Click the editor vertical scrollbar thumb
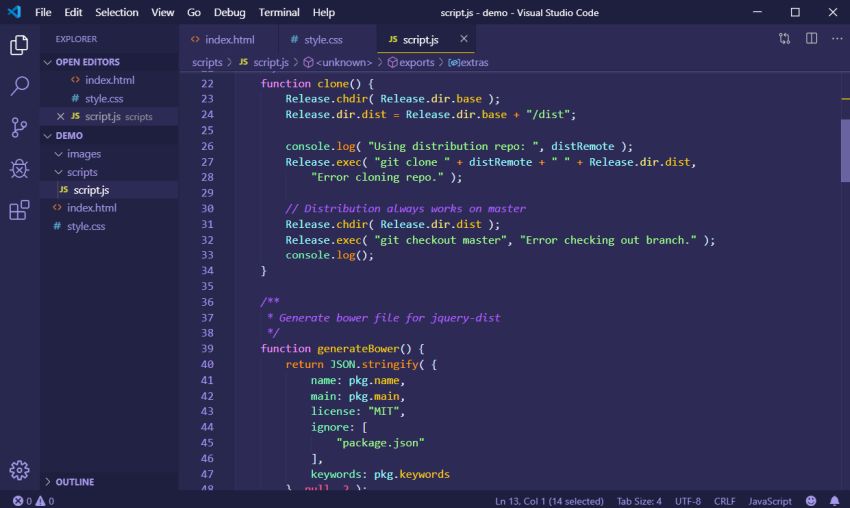Viewport: 850px width, 508px height. (845, 150)
